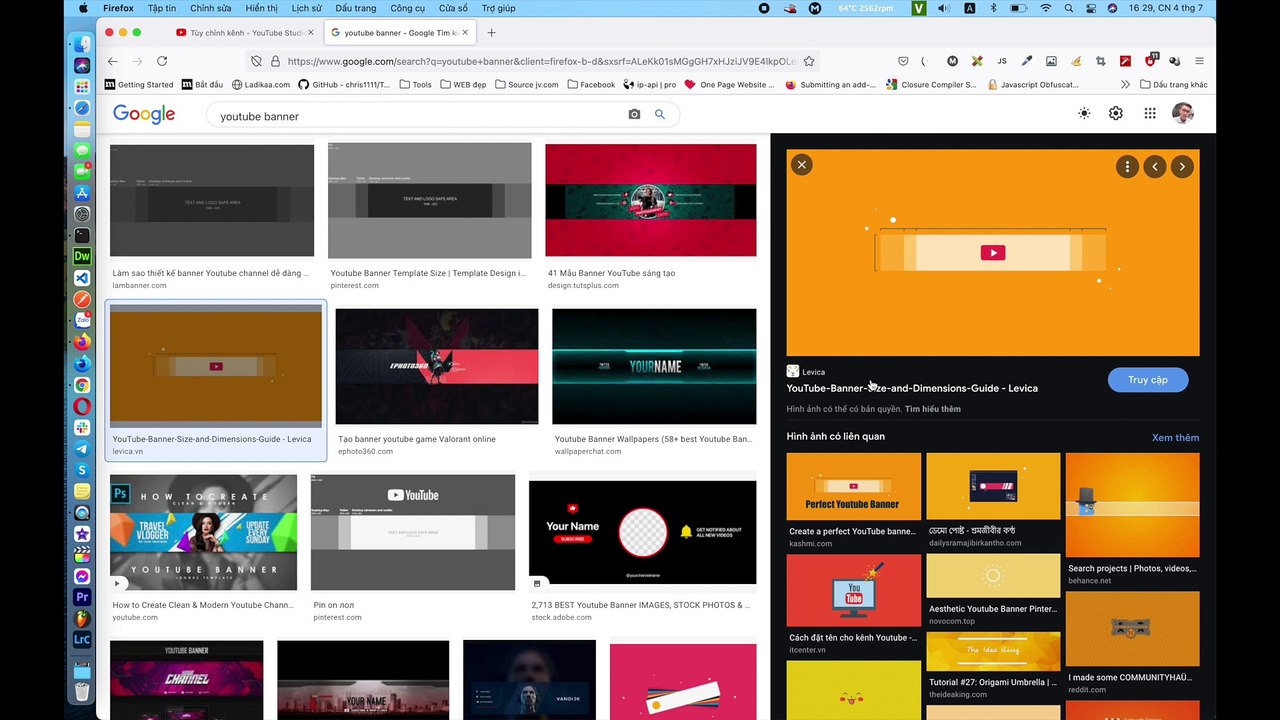
Task: Open the color picker eyedropper extension
Action: tap(1027, 61)
